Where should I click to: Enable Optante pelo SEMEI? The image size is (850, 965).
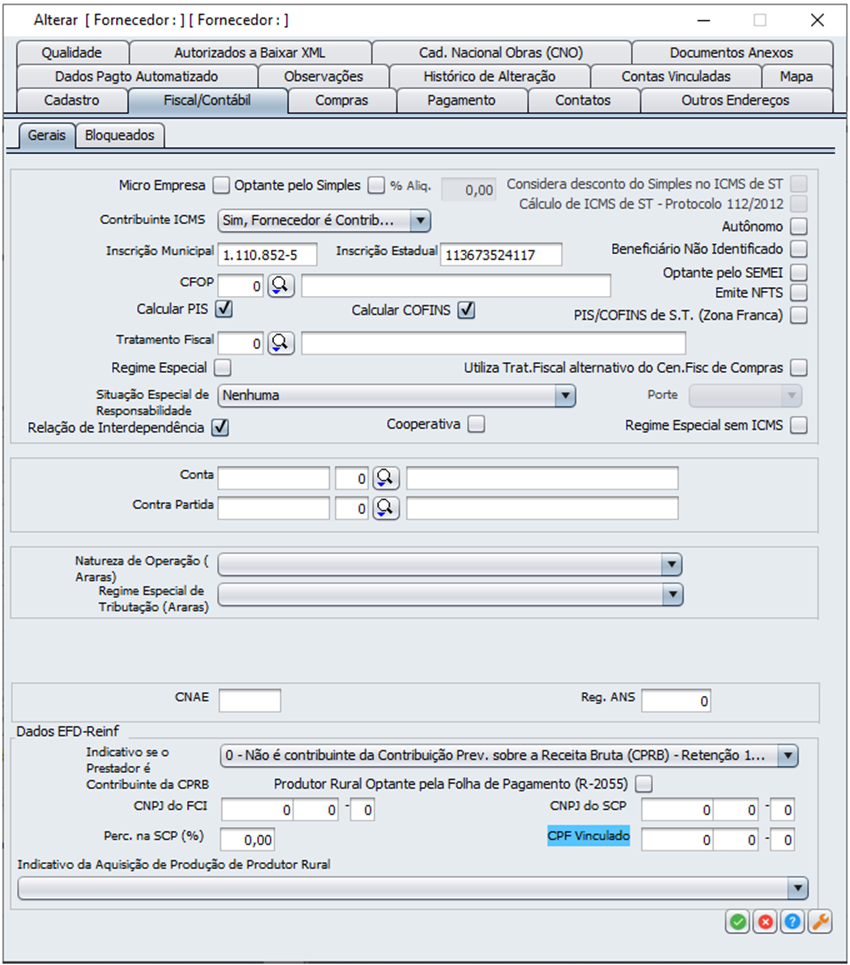(x=799, y=272)
